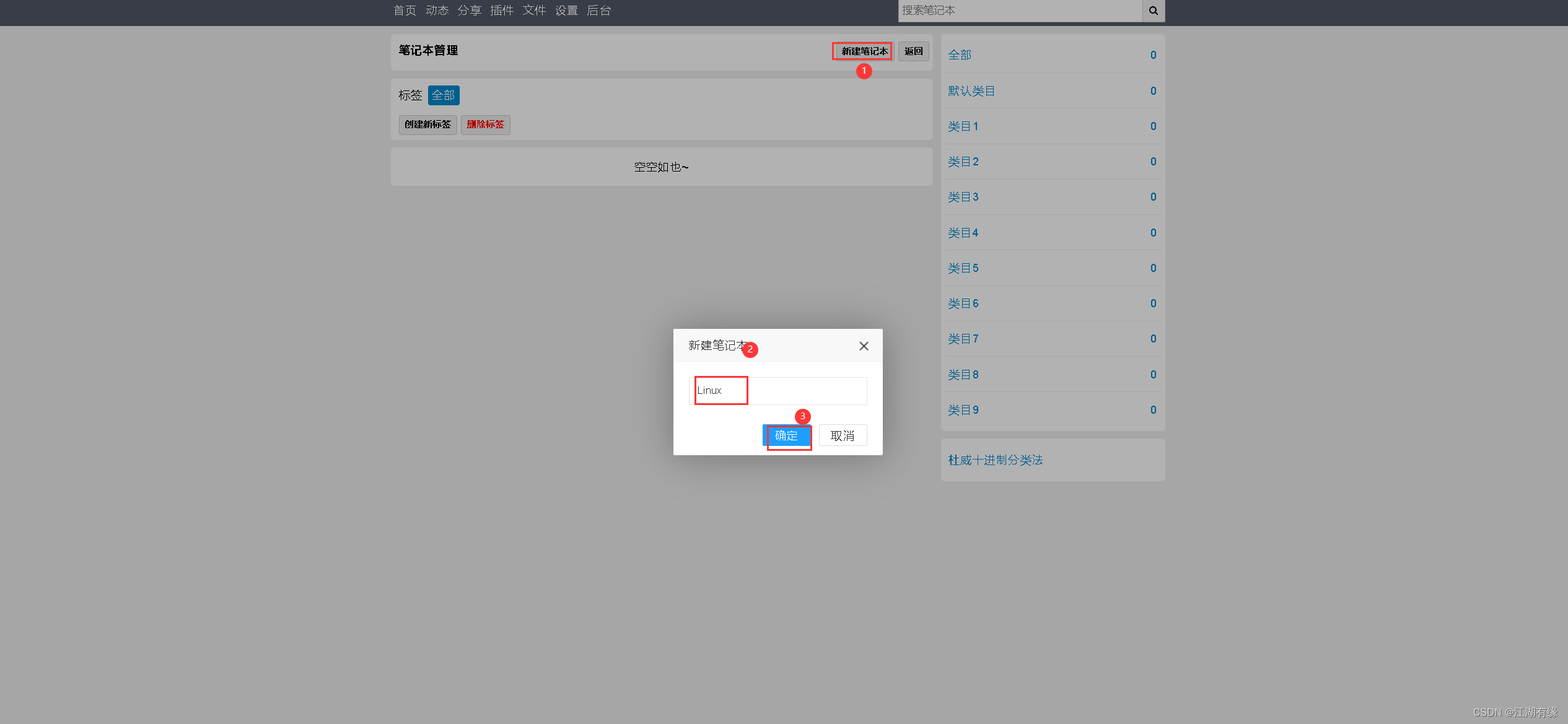
Task: Open the 类目5 category link
Action: (963, 268)
